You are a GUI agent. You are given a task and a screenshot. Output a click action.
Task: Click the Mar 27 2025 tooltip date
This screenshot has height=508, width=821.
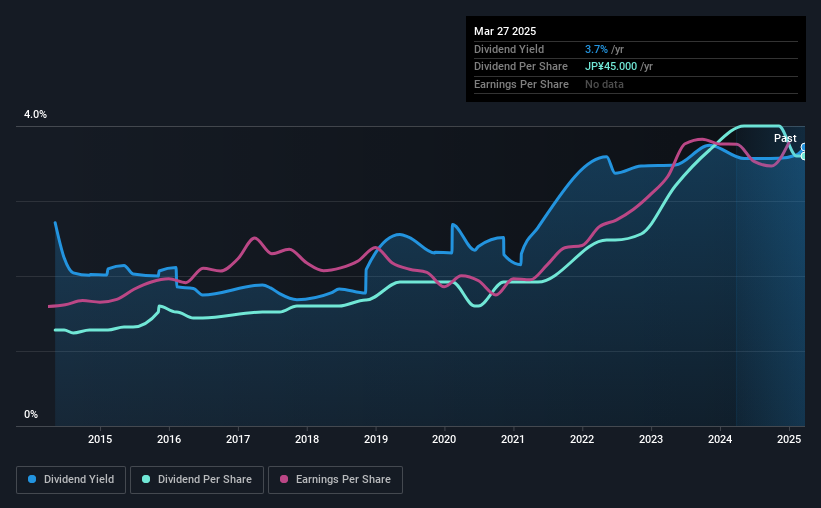click(505, 31)
